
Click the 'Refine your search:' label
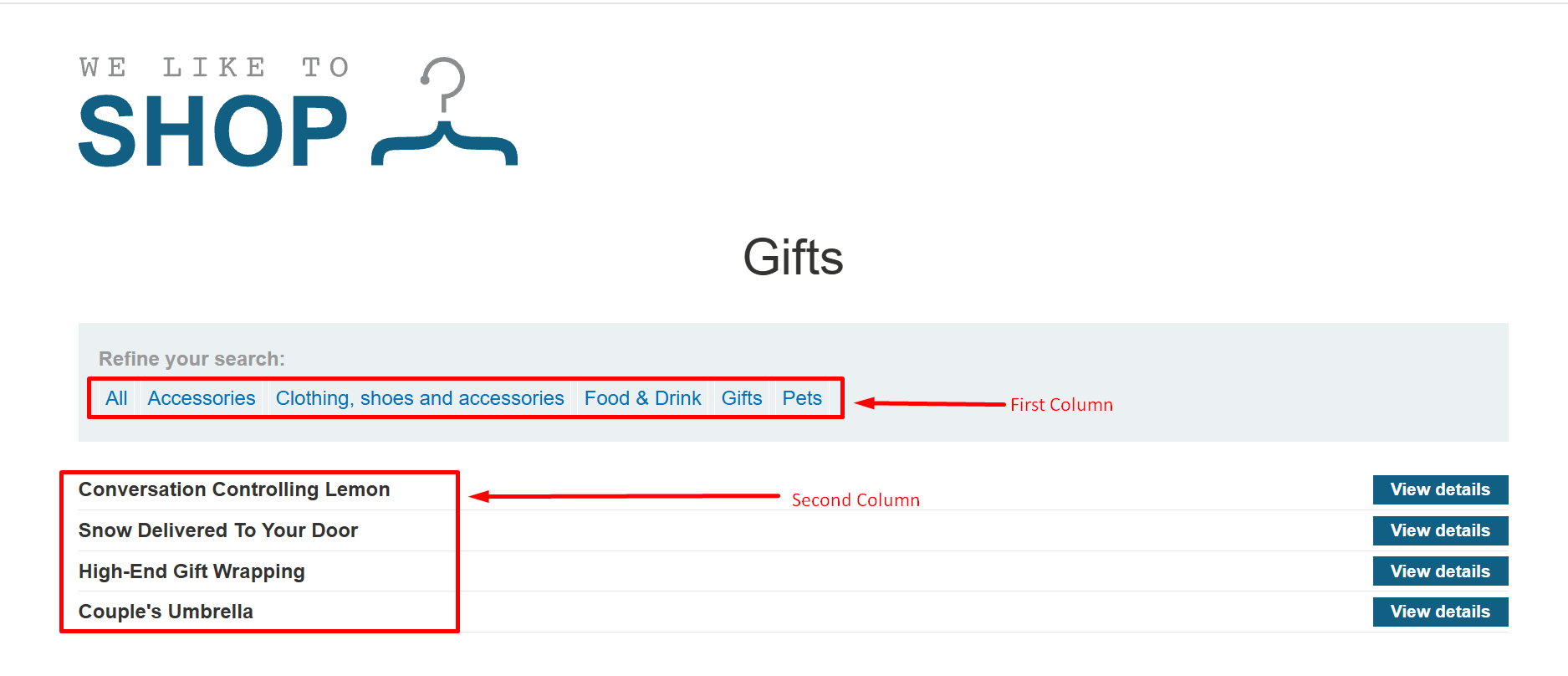tap(192, 359)
